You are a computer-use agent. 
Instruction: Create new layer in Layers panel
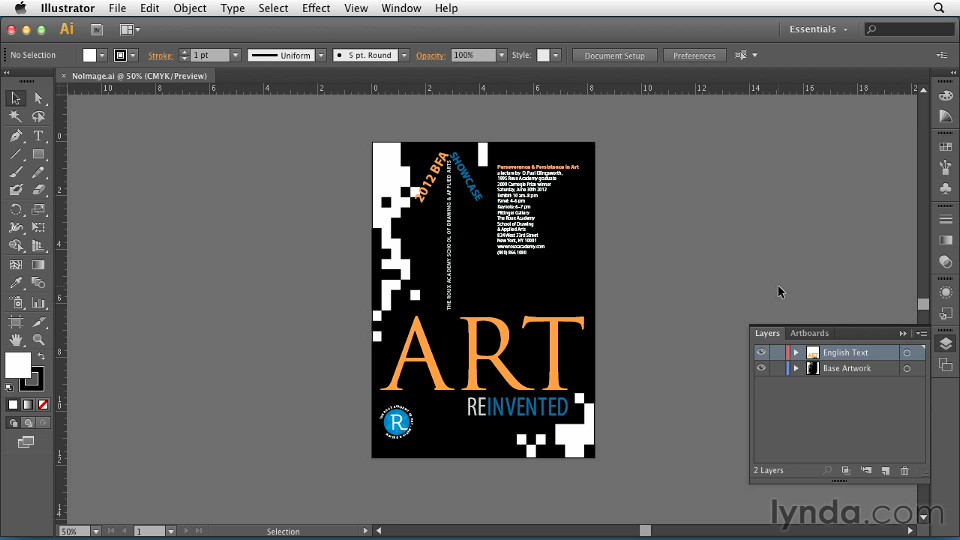tap(885, 470)
